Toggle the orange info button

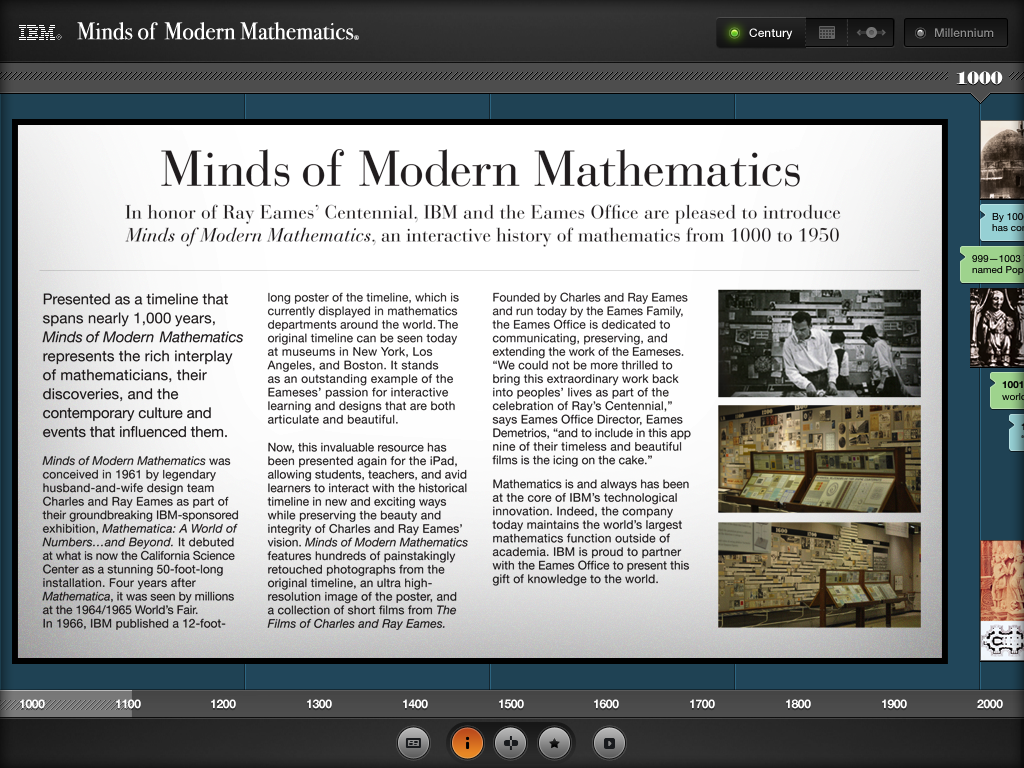(x=467, y=743)
